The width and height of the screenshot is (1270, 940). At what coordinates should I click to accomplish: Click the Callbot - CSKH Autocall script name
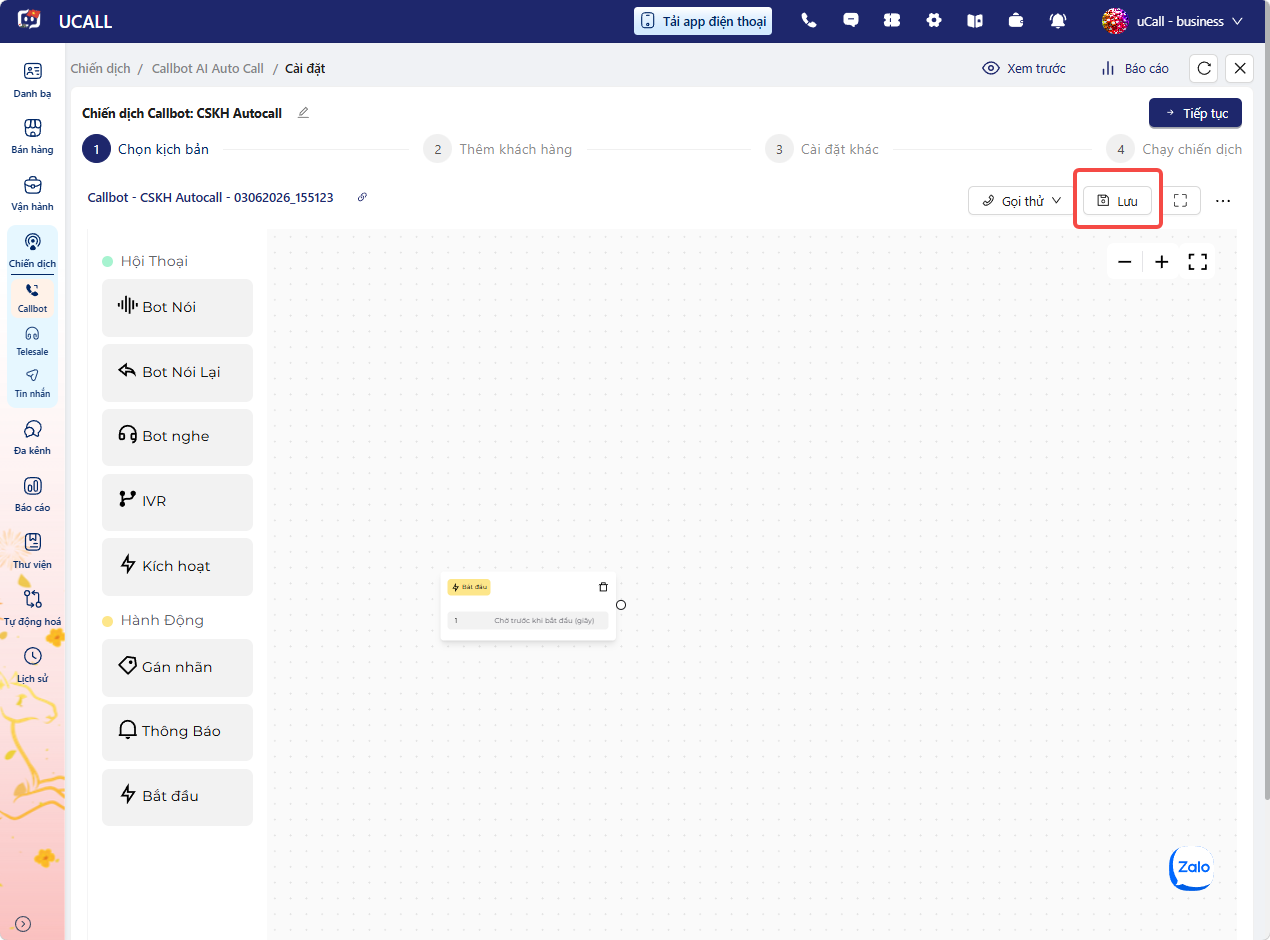(211, 198)
